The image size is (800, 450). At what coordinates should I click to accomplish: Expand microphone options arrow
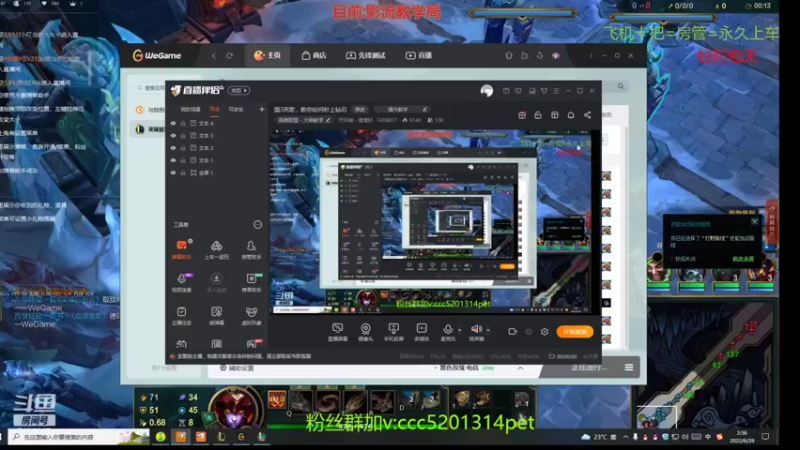459,330
